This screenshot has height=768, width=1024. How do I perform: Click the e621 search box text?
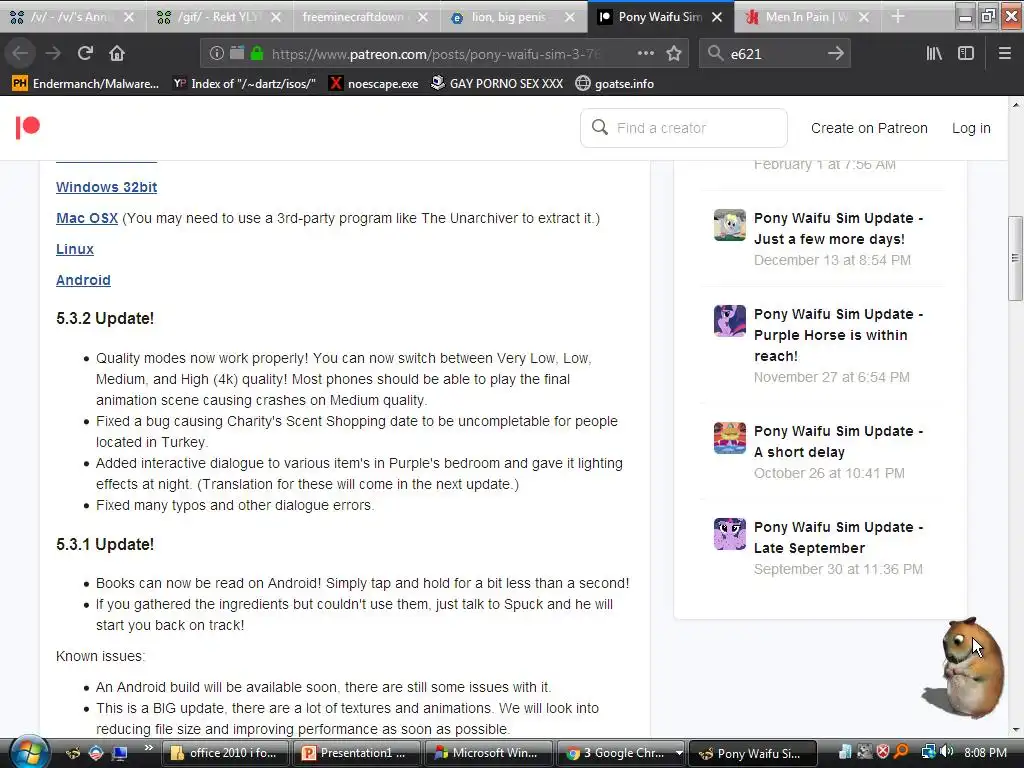(746, 54)
